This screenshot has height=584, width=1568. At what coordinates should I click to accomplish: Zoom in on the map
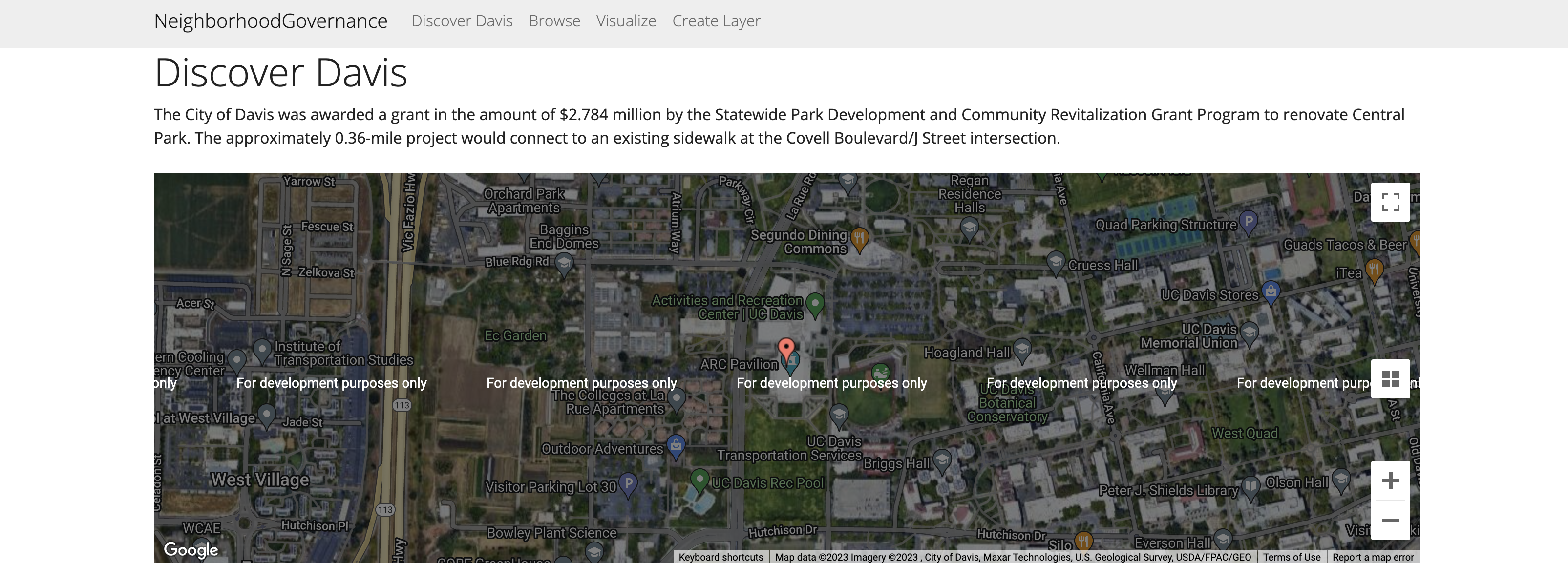1390,480
